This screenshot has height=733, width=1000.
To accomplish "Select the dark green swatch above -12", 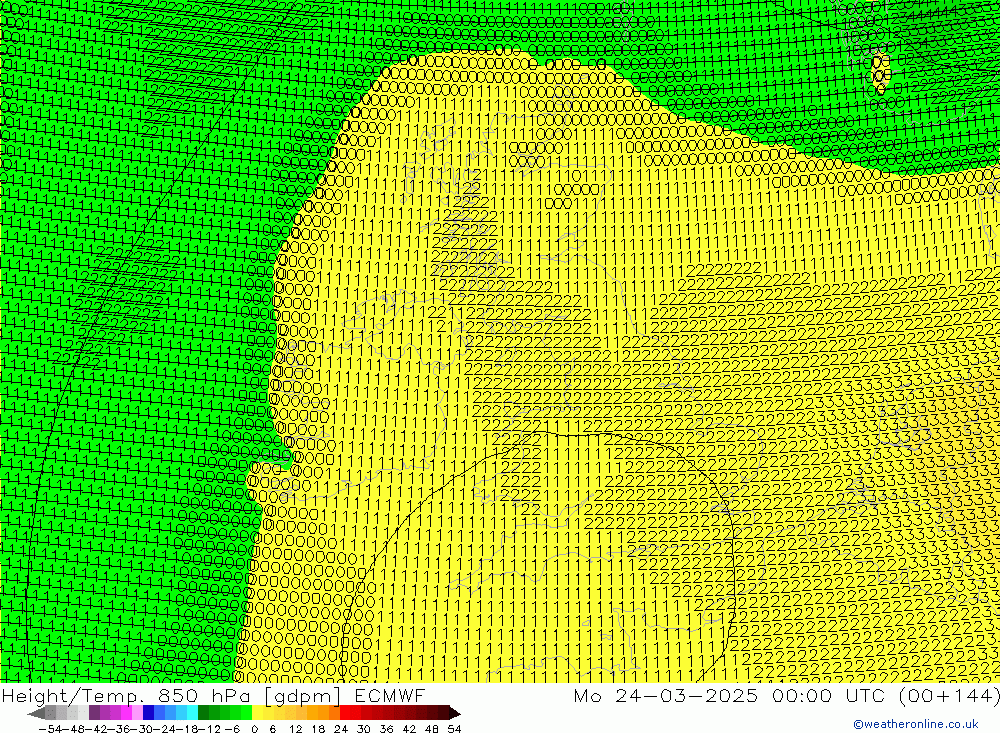I will pyautogui.click(x=203, y=713).
